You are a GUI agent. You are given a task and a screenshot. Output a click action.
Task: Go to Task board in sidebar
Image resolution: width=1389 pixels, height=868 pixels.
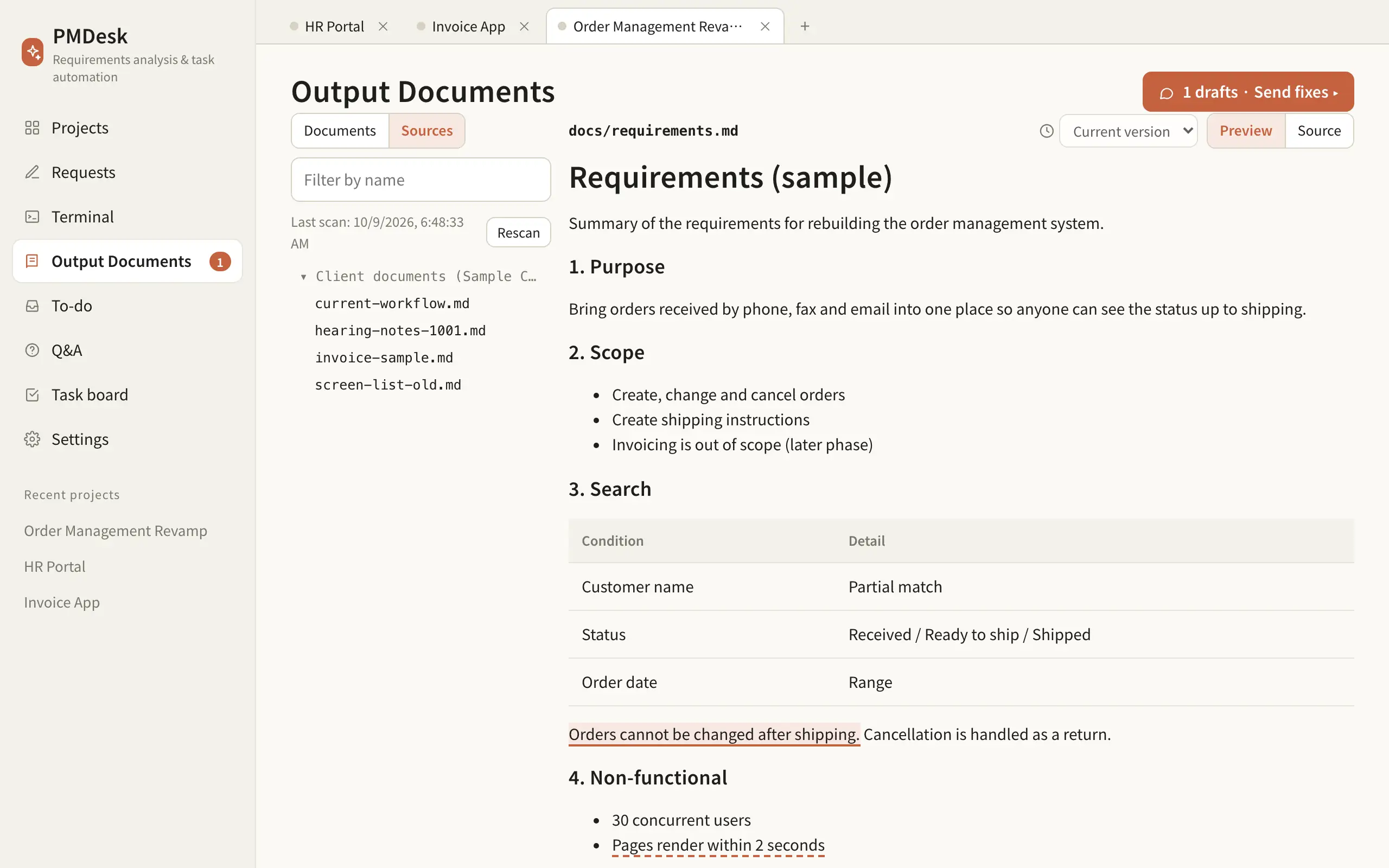click(x=128, y=394)
